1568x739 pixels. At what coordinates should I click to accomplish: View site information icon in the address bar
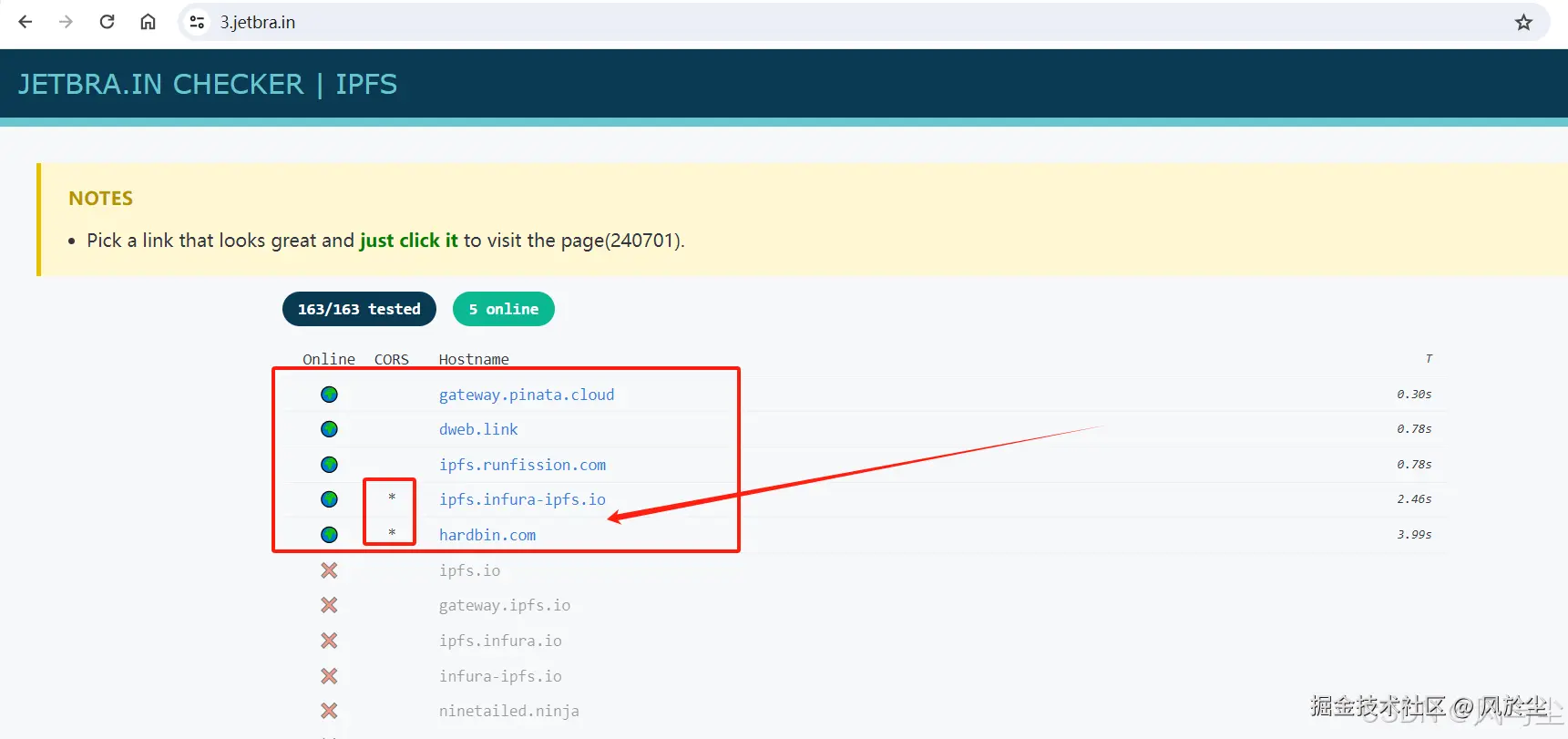coord(197,22)
